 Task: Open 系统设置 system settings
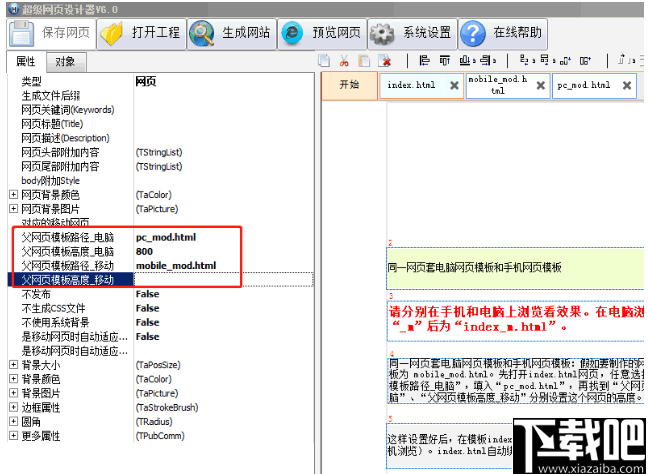[x=412, y=33]
